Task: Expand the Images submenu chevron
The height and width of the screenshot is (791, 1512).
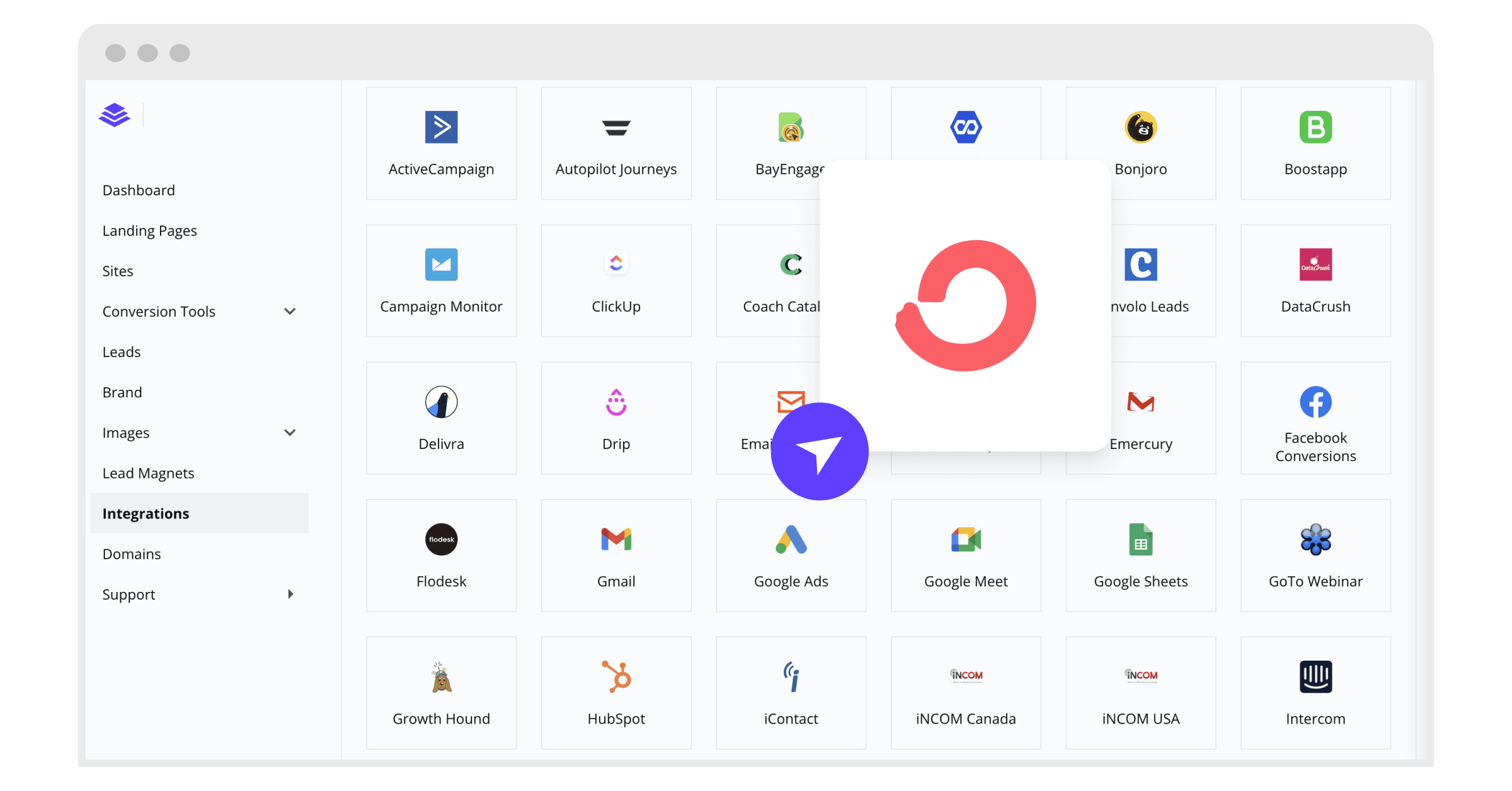Action: pyautogui.click(x=290, y=432)
